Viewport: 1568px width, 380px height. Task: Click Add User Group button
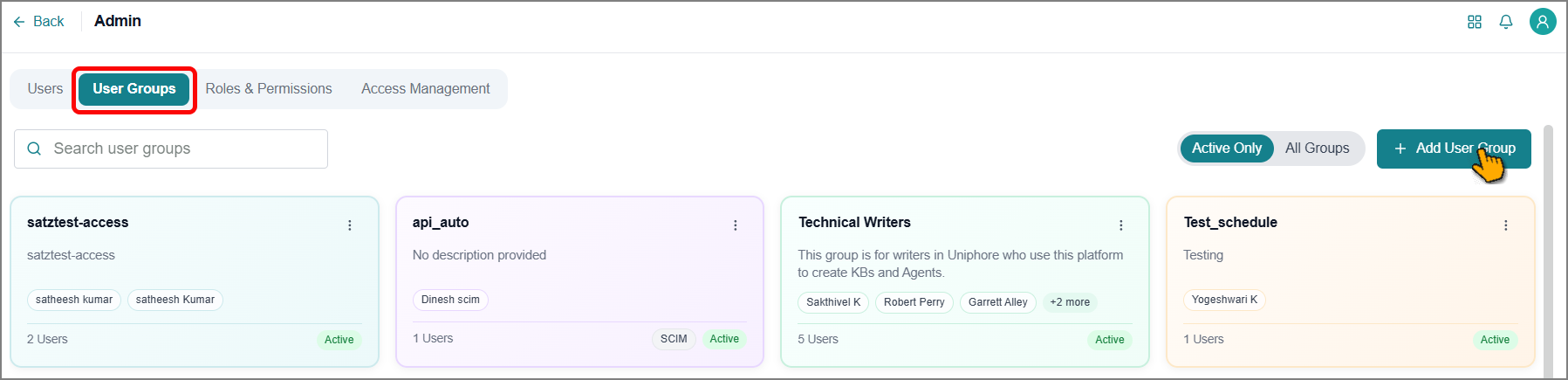coord(1454,149)
